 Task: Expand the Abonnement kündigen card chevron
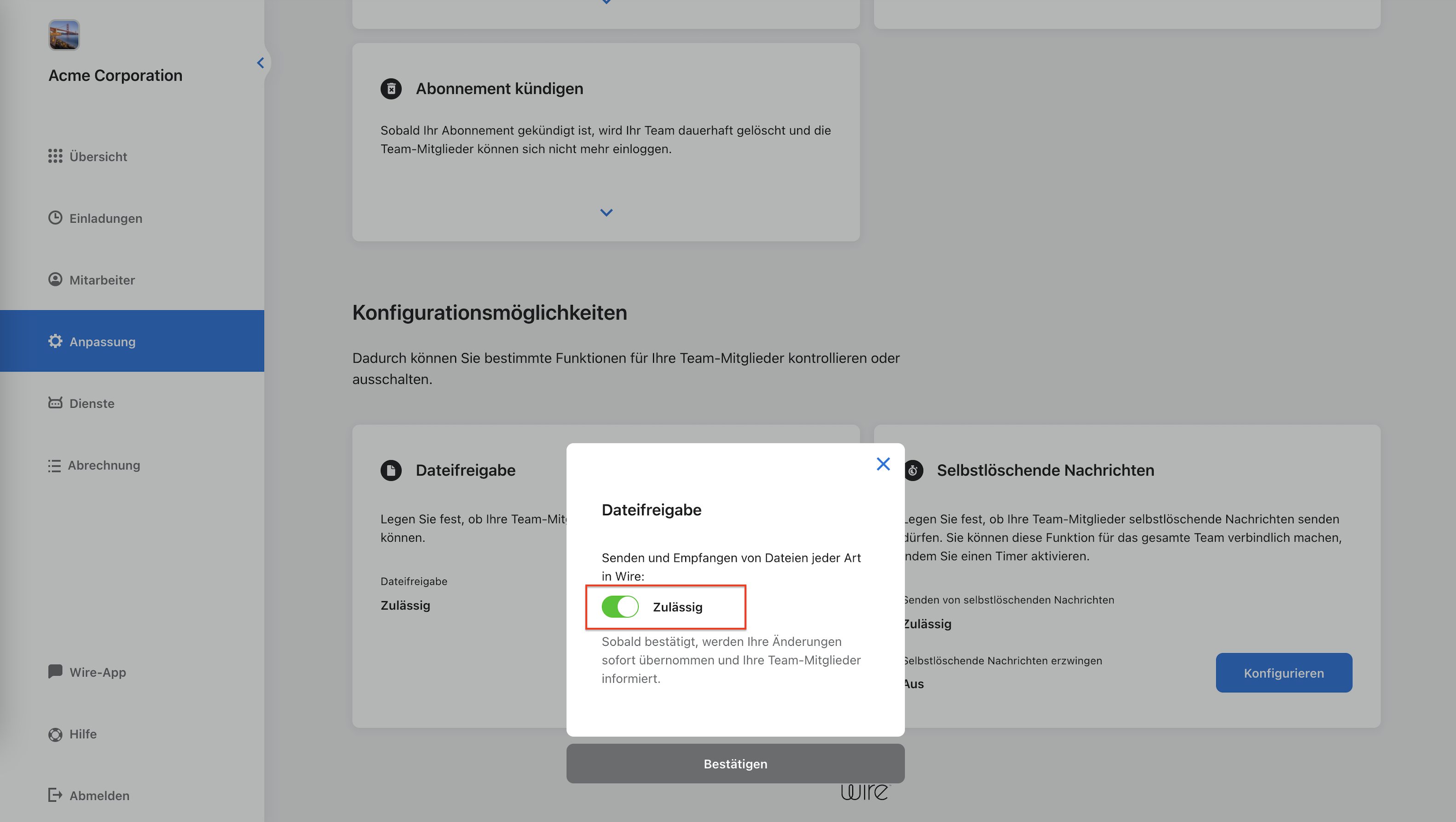(606, 213)
